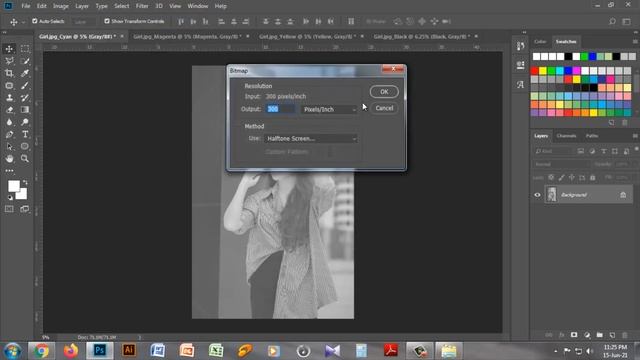Toggle Quick Mask mode icon
The image size is (640, 360).
pyautogui.click(x=9, y=209)
